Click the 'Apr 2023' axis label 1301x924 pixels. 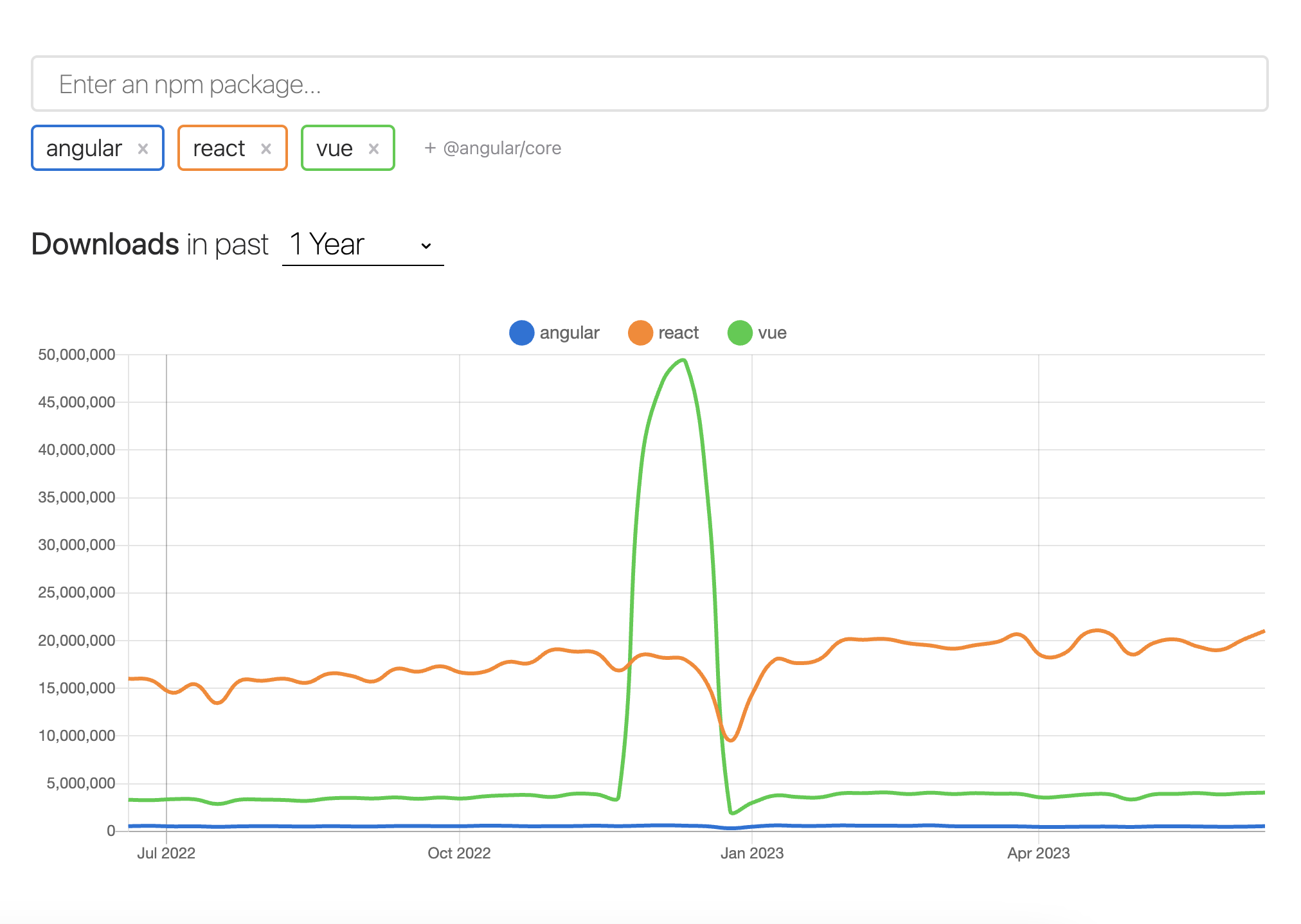[1038, 853]
